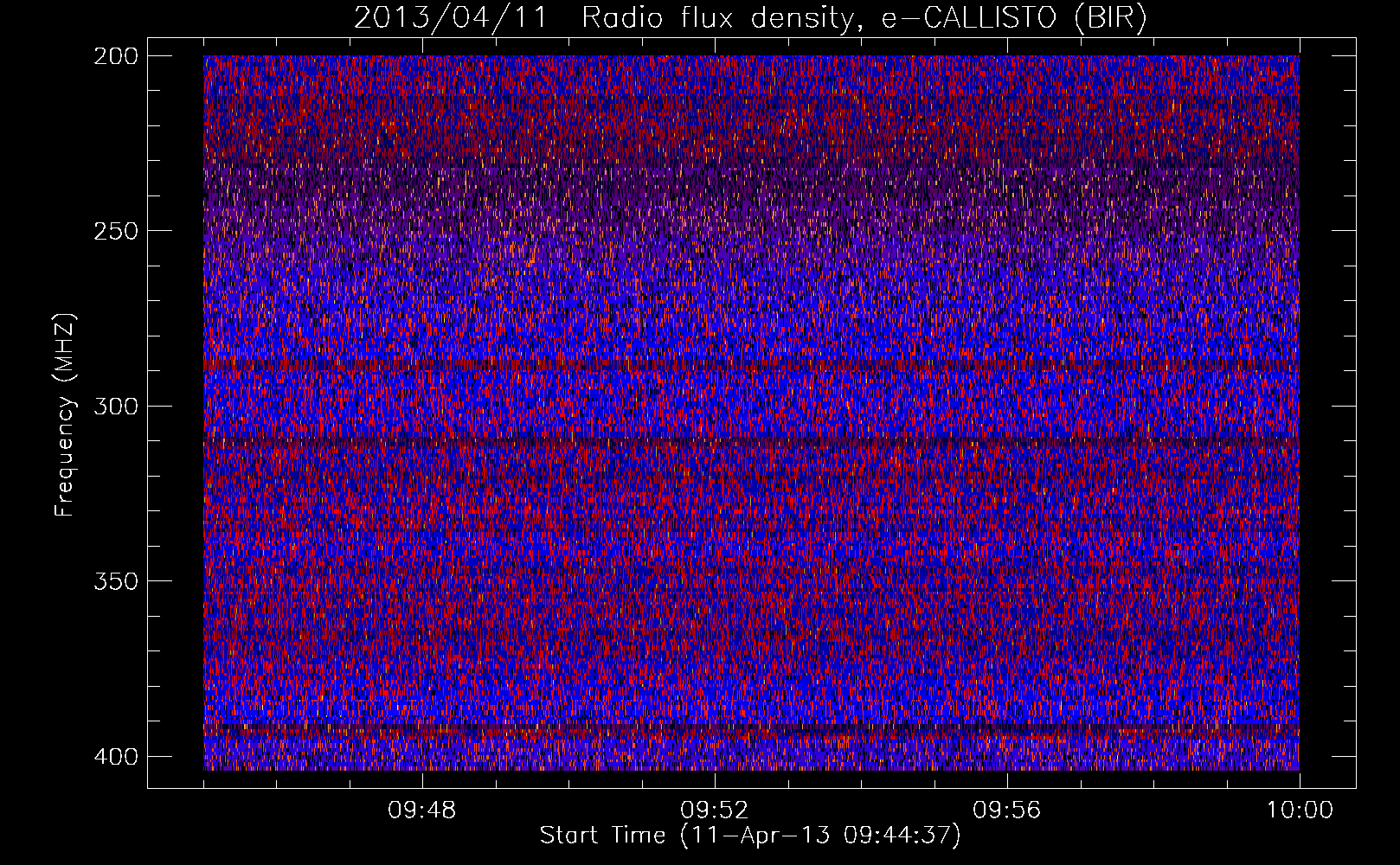Viewport: 1400px width, 865px height.
Task: Click the '09:52' time tick label
Action: pyautogui.click(x=715, y=811)
